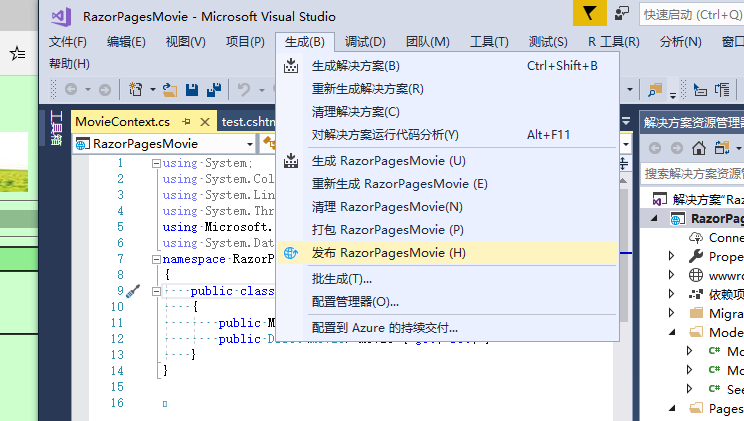Select 发布 RazorPagesMovie menu item
The height and width of the screenshot is (421, 744).
388,253
